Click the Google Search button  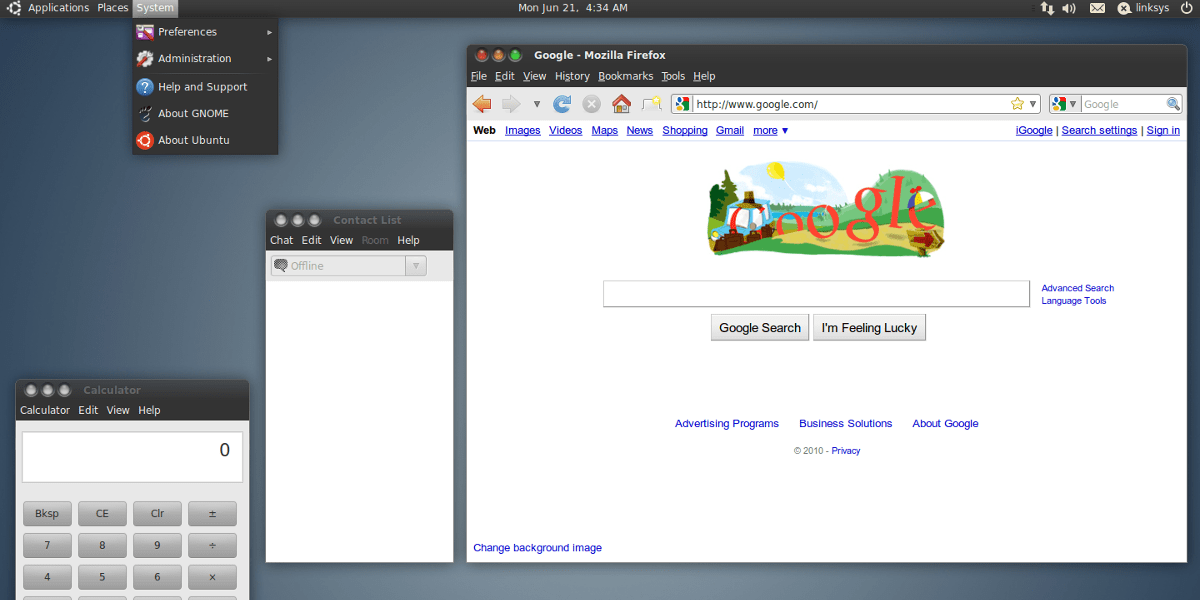tap(760, 328)
